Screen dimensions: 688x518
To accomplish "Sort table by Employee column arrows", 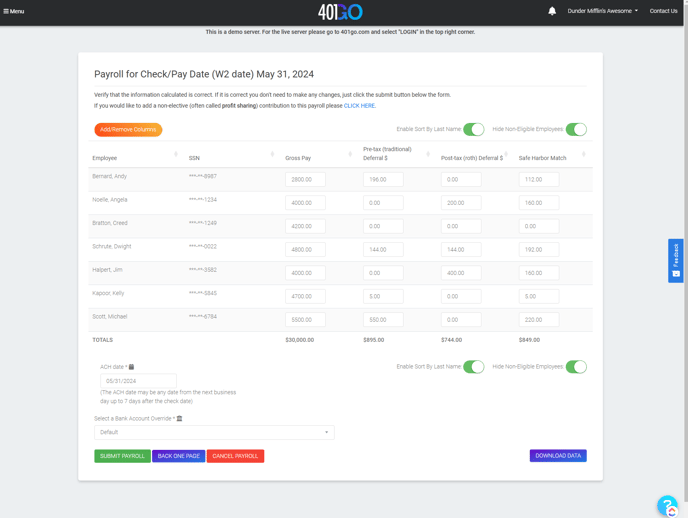I will point(176,154).
